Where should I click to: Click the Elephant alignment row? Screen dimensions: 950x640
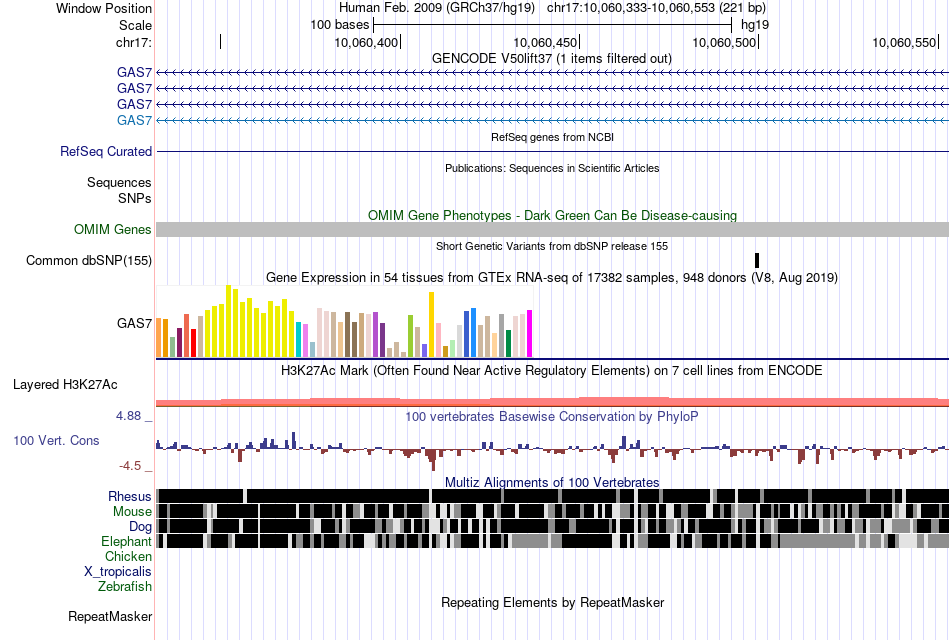click(553, 541)
